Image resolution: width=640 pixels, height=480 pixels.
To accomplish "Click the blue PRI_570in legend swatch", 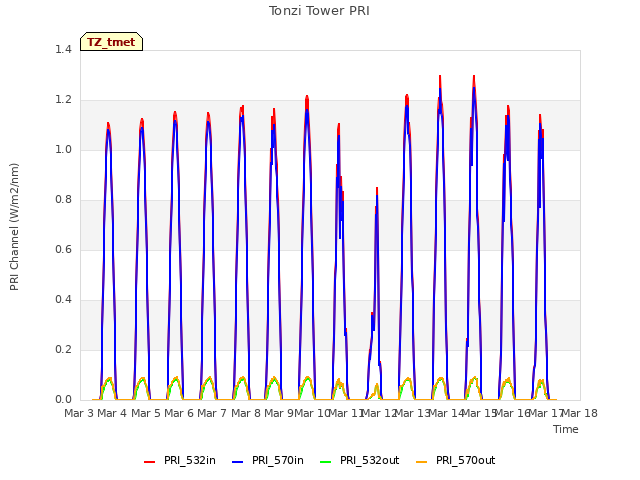I will coord(238,462).
